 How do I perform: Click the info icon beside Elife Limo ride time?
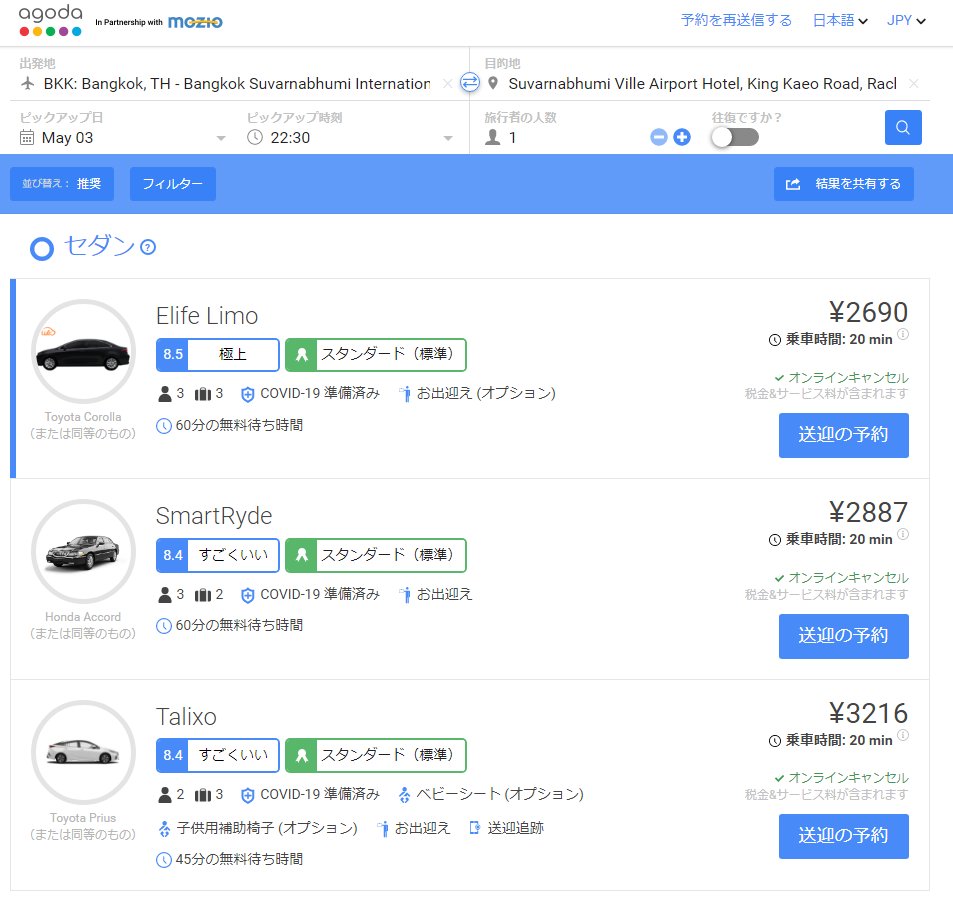(903, 334)
